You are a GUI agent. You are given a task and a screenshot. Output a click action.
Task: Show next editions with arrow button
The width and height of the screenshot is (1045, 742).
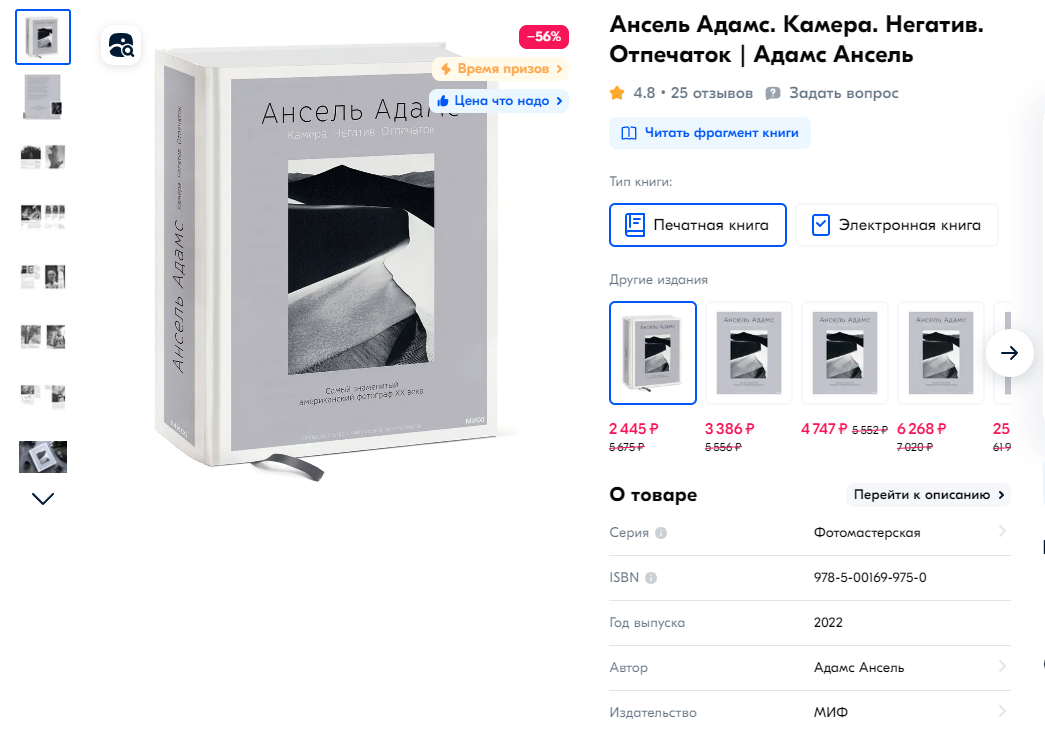[x=1009, y=353]
